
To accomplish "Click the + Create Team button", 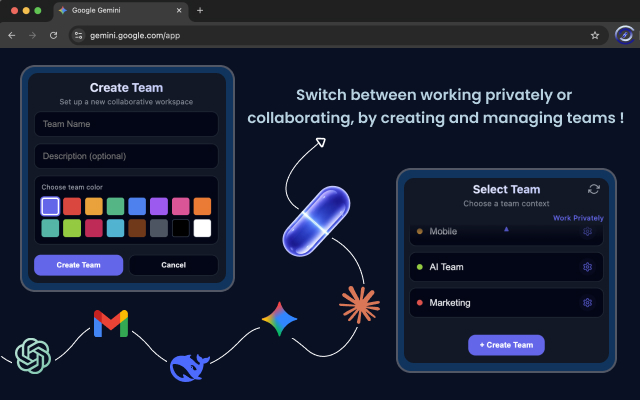I will (506, 345).
